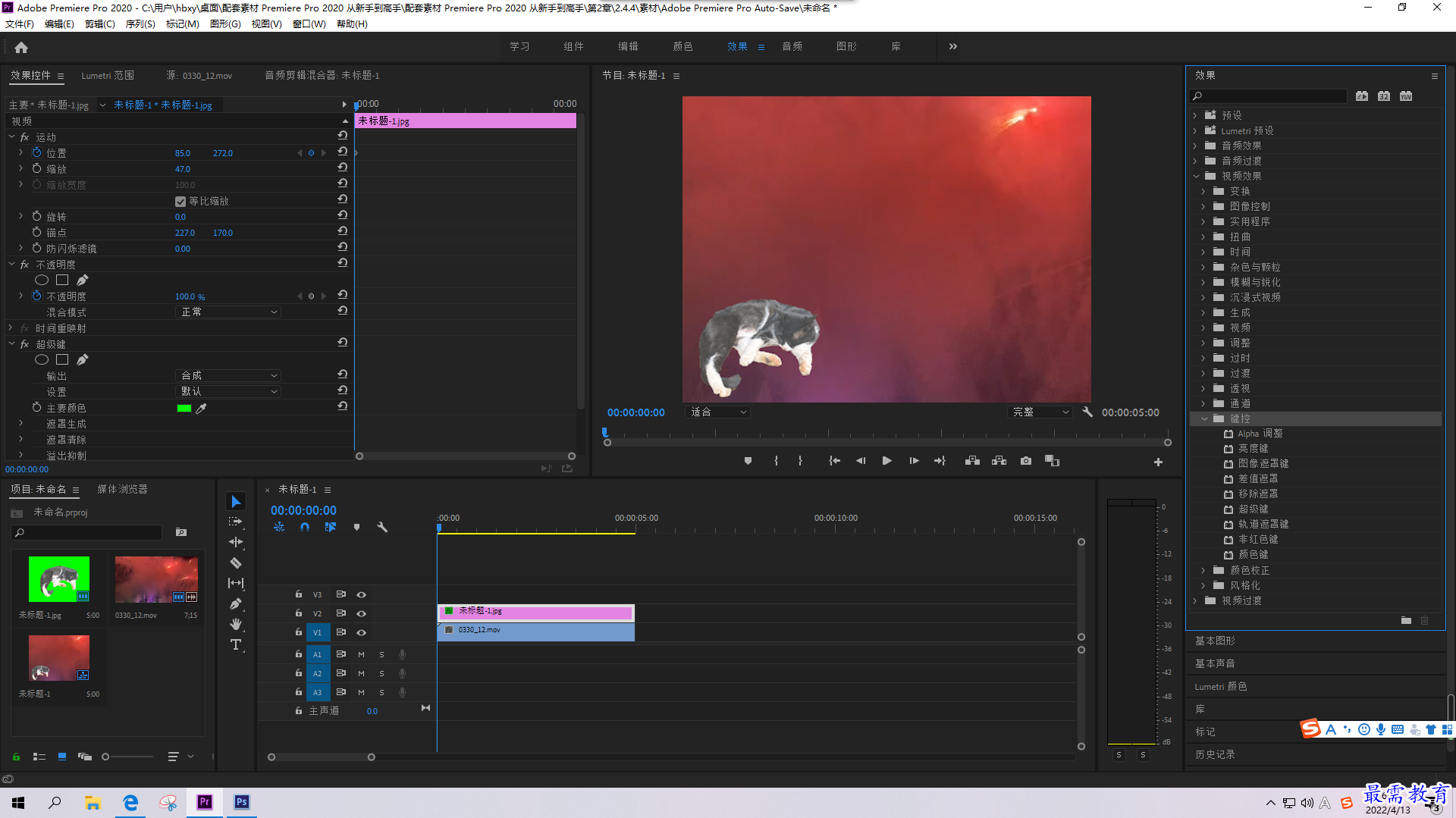Open the File menu
1456x818 pixels.
(x=19, y=24)
